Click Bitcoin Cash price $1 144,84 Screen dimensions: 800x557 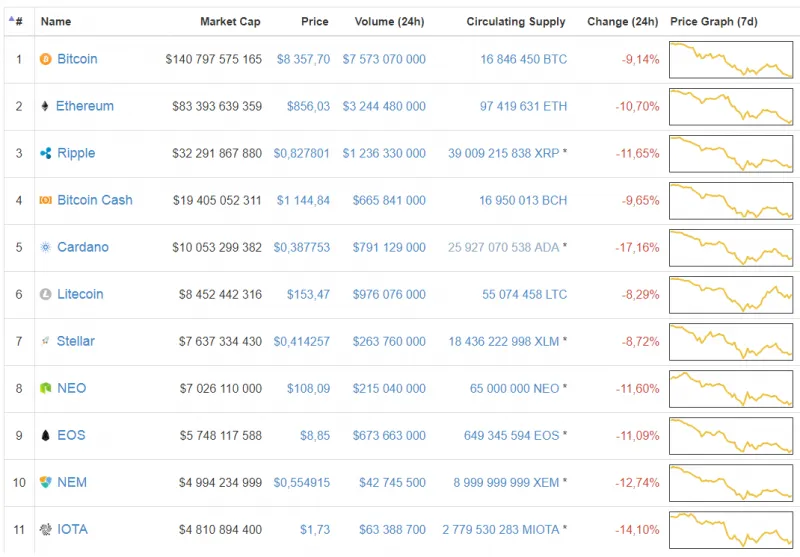click(x=304, y=200)
